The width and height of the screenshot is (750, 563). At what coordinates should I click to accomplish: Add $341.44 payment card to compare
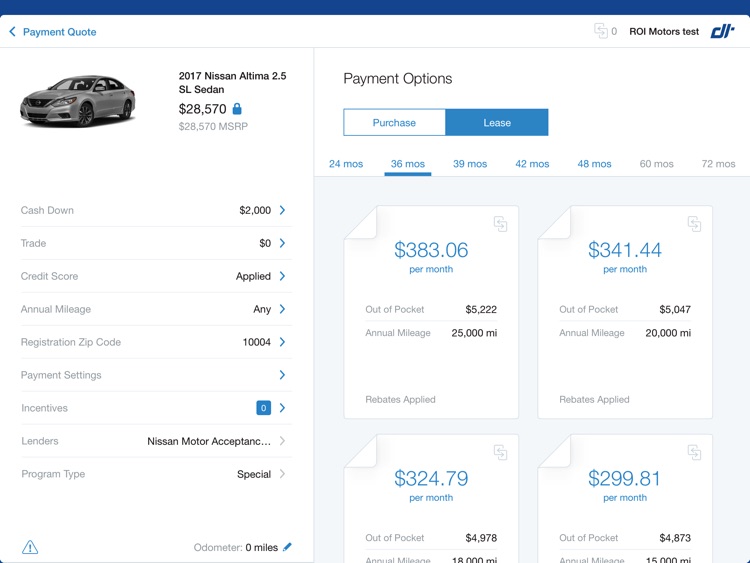[694, 223]
